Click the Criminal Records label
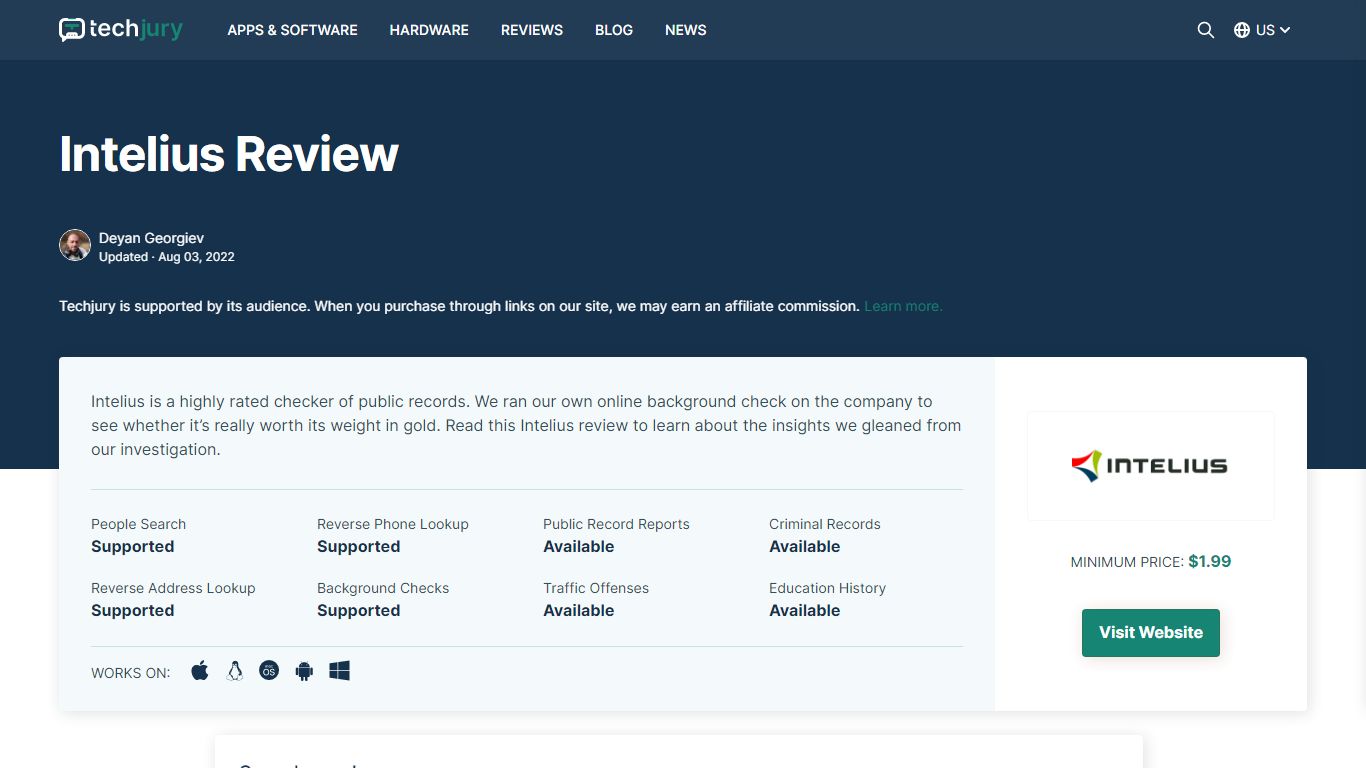 pos(825,524)
